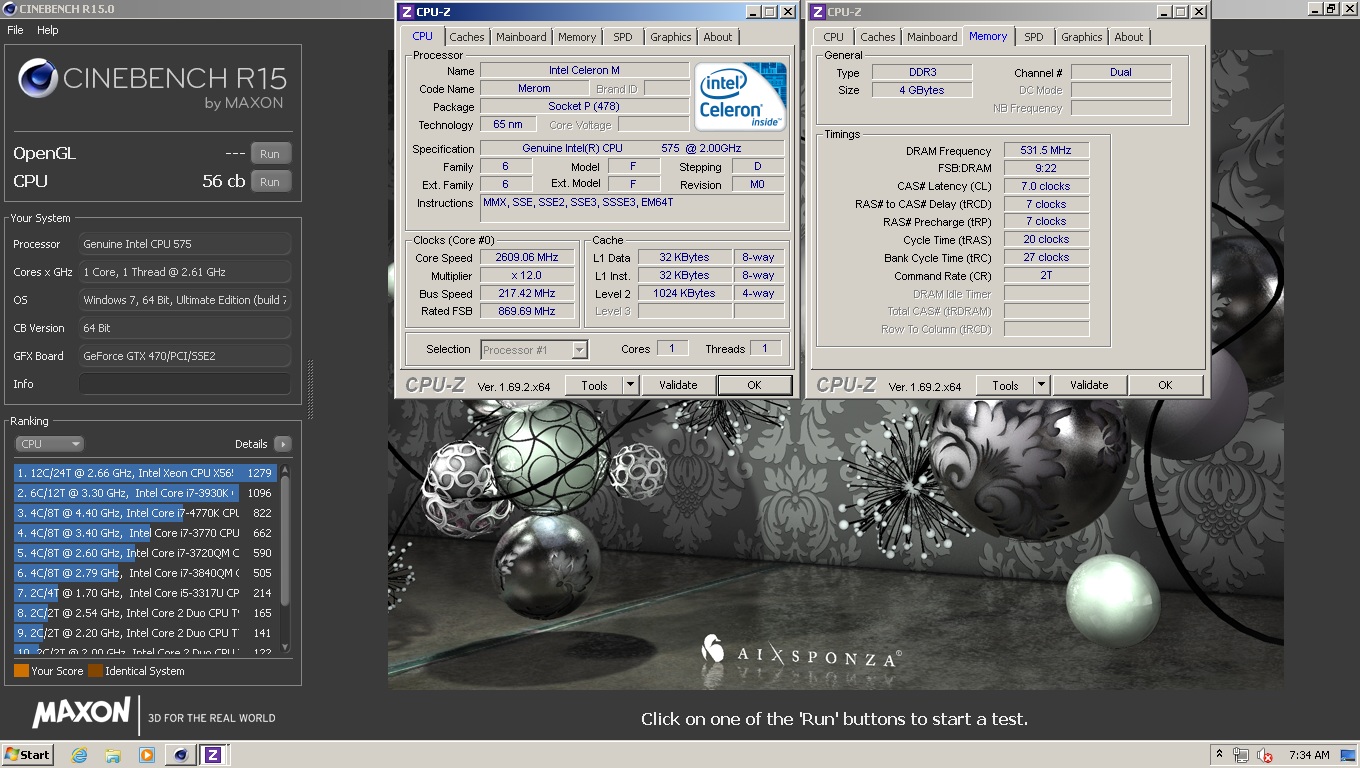Click the Core Speed value 2609.06 MHz
The width and height of the screenshot is (1360, 768).
click(527, 258)
